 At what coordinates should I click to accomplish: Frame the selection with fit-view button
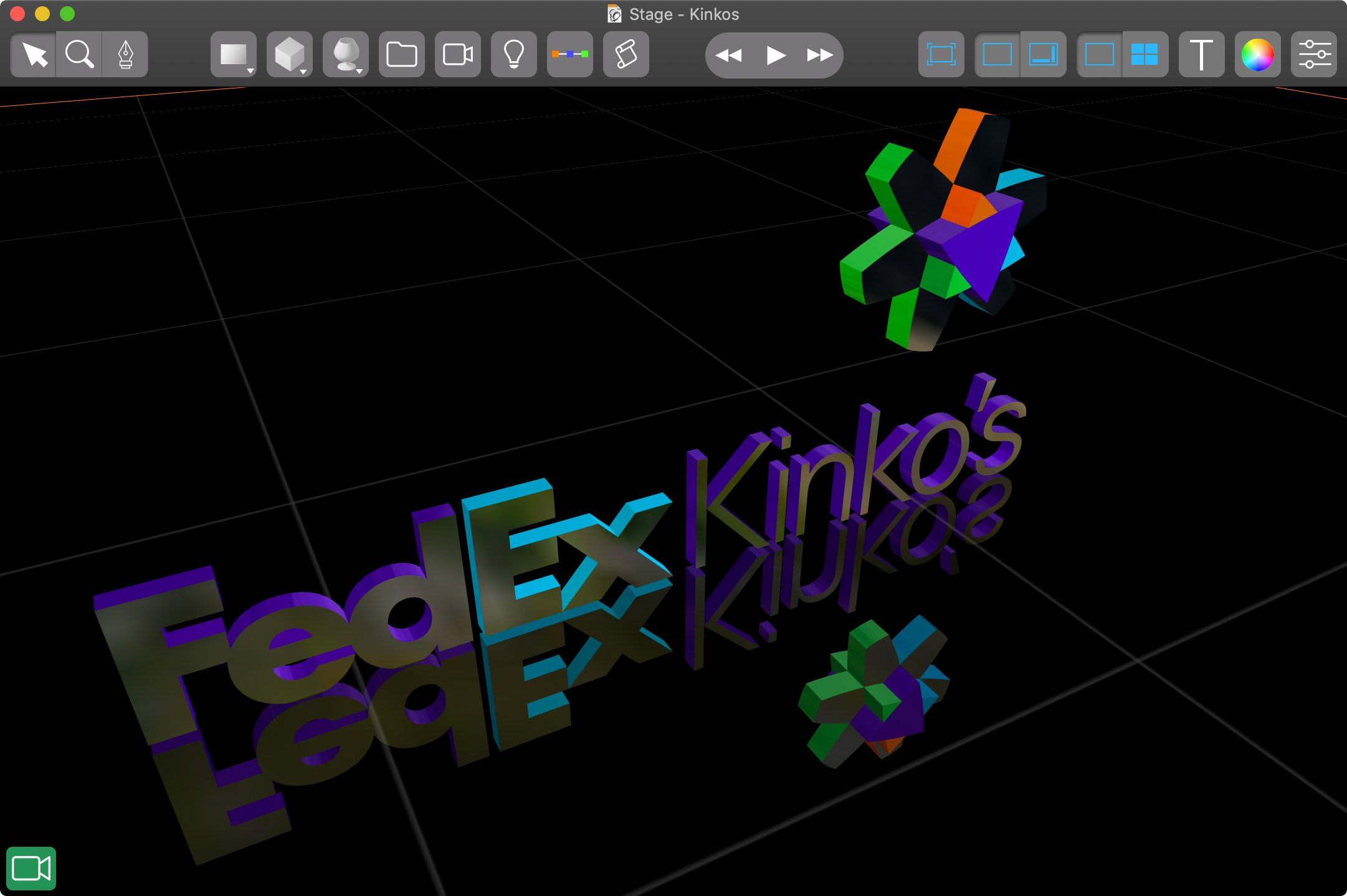tap(941, 55)
